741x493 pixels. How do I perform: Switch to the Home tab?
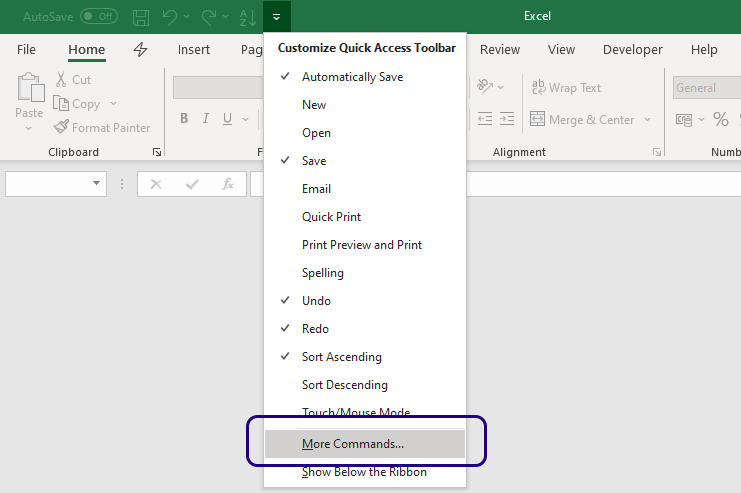86,49
